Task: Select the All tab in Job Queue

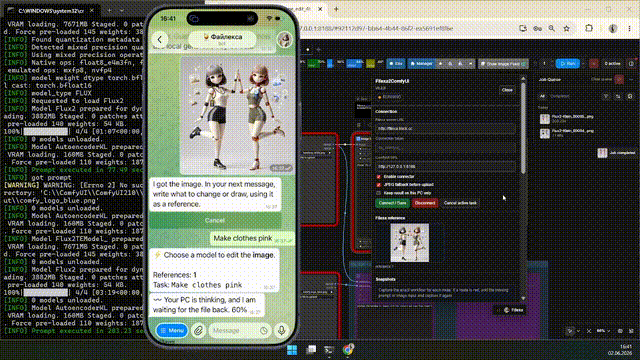Action: pyautogui.click(x=542, y=96)
